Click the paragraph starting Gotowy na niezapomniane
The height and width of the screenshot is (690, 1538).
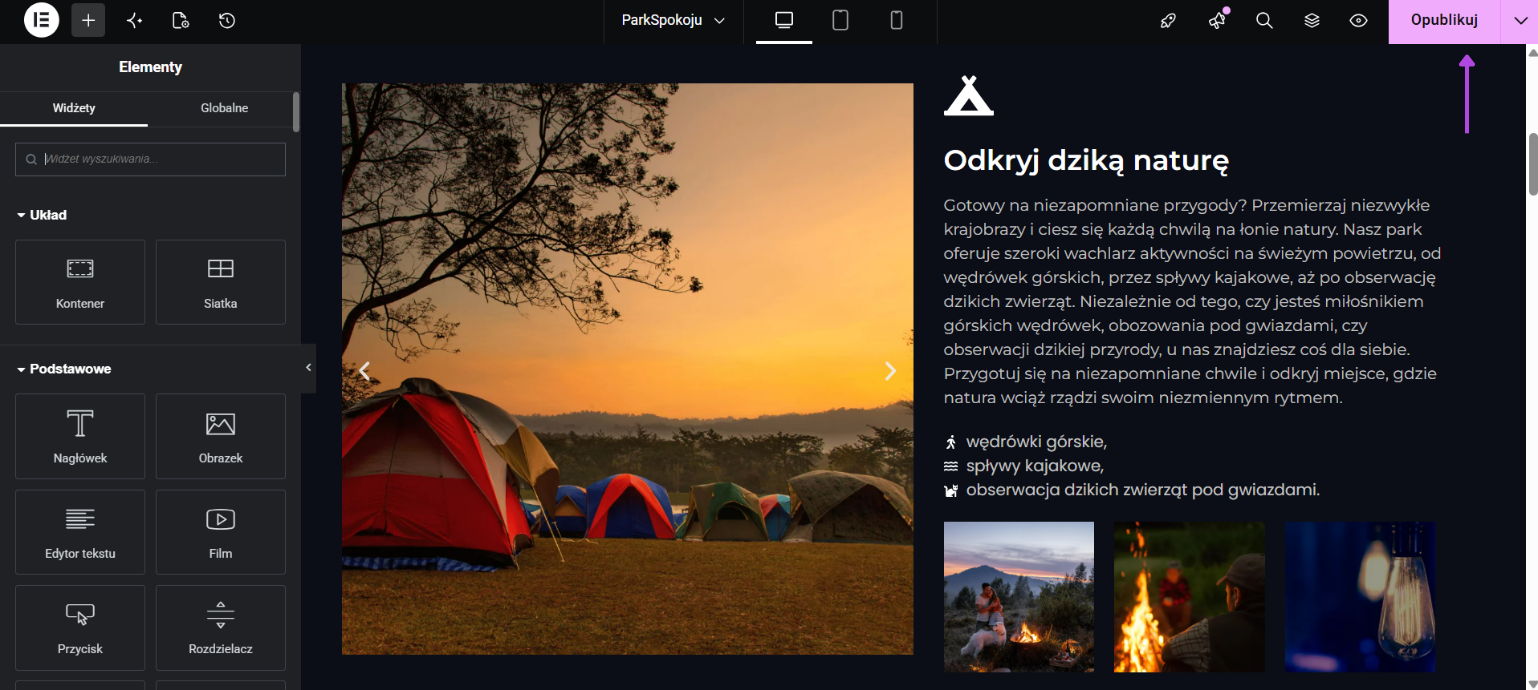[1192, 302]
